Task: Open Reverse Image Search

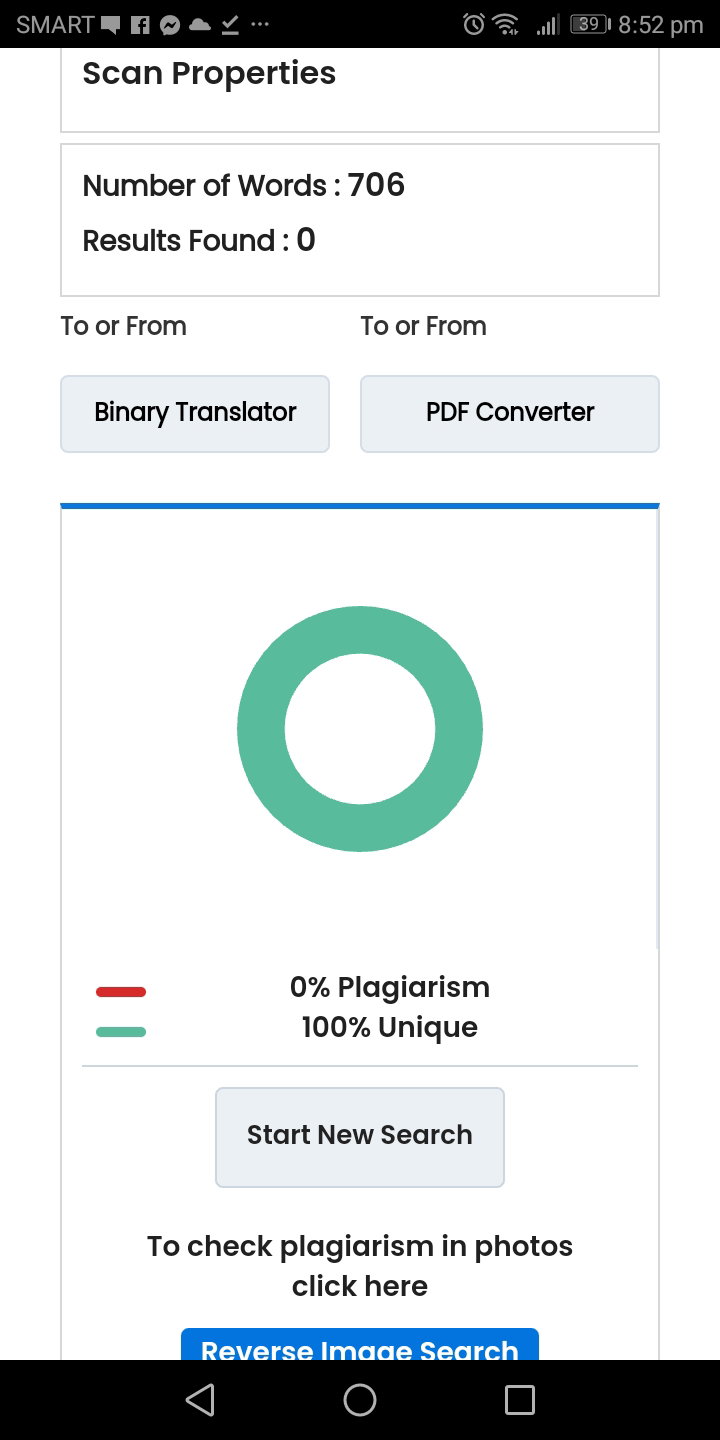Action: pyautogui.click(x=360, y=1345)
